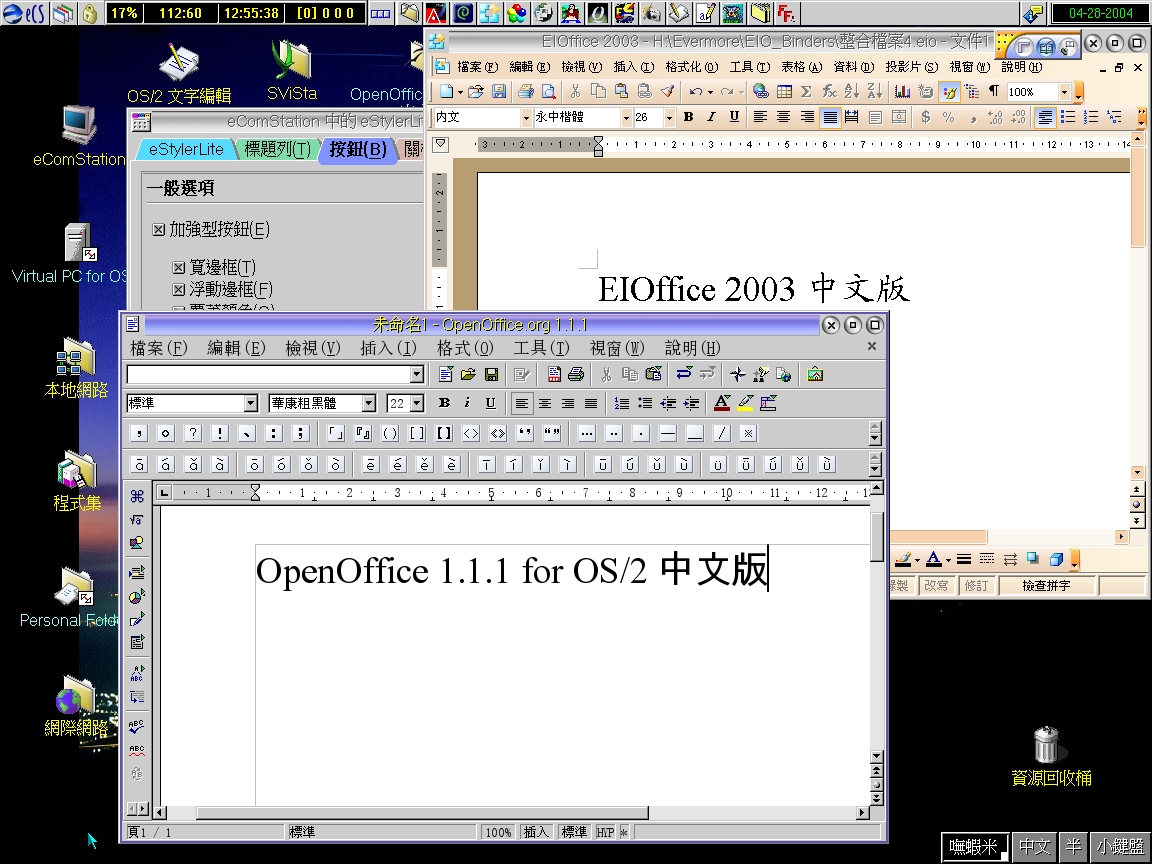The image size is (1152, 864).
Task: Expand the New document dropdown arrow in EIOffice
Action: tap(460, 92)
